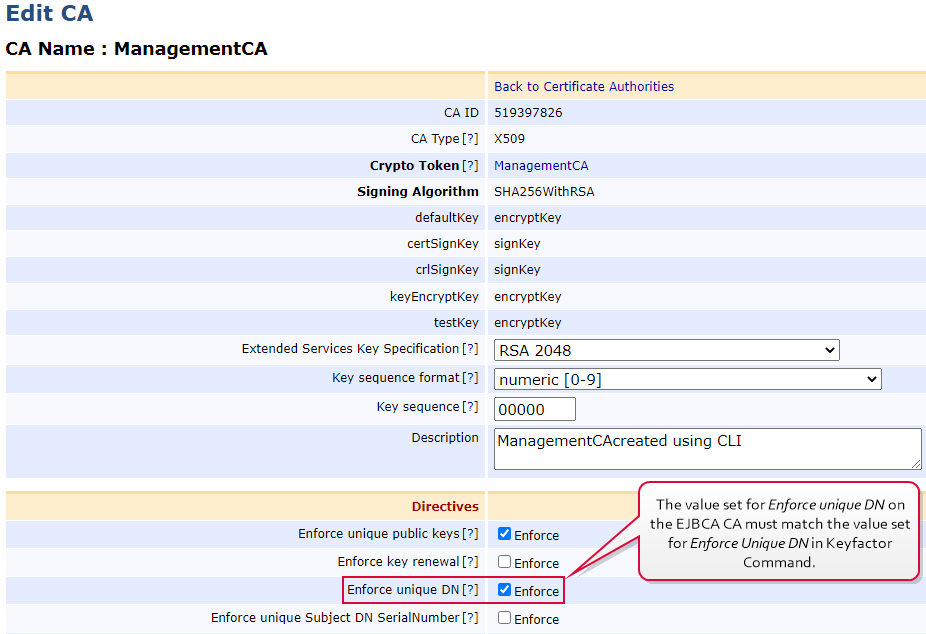
Task: Click into the Description text area
Action: pyautogui.click(x=707, y=449)
